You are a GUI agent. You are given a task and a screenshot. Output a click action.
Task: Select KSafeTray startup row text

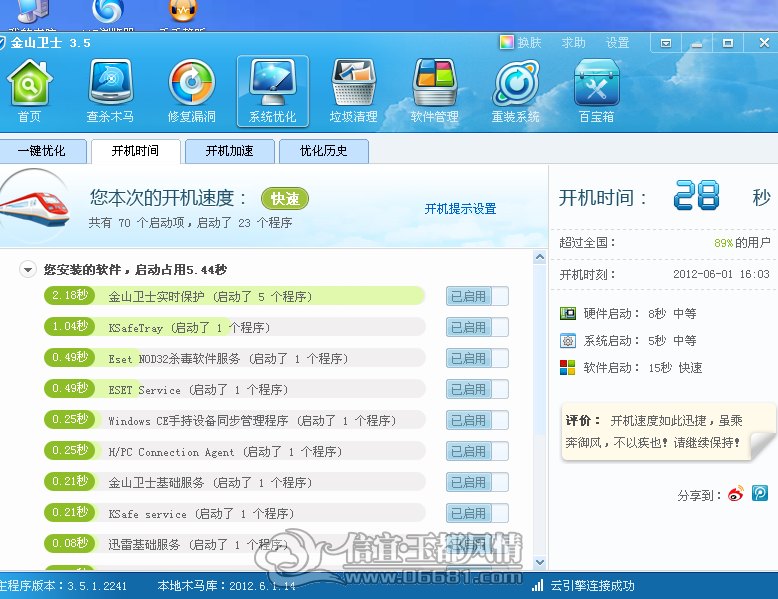click(x=189, y=328)
